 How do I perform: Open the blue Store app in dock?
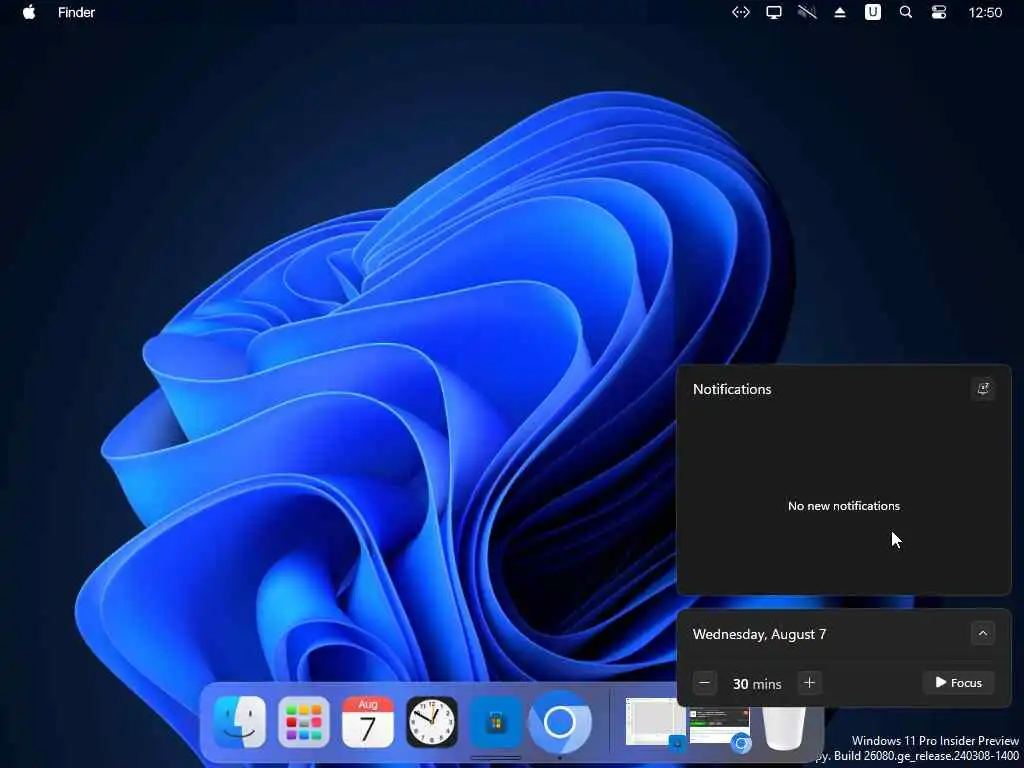pos(496,722)
